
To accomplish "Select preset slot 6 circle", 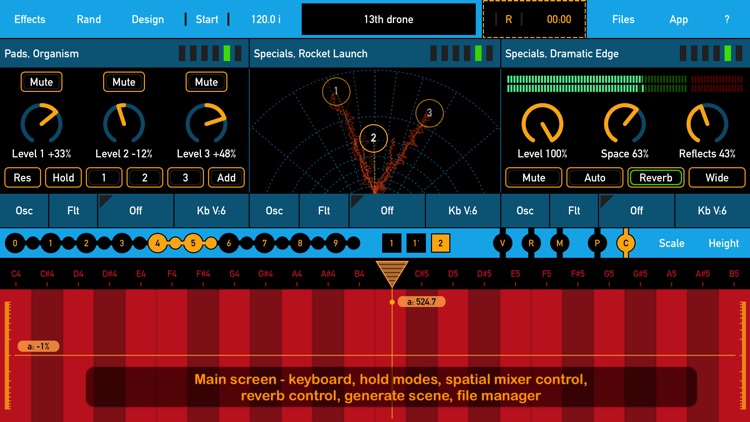I will tap(229, 243).
